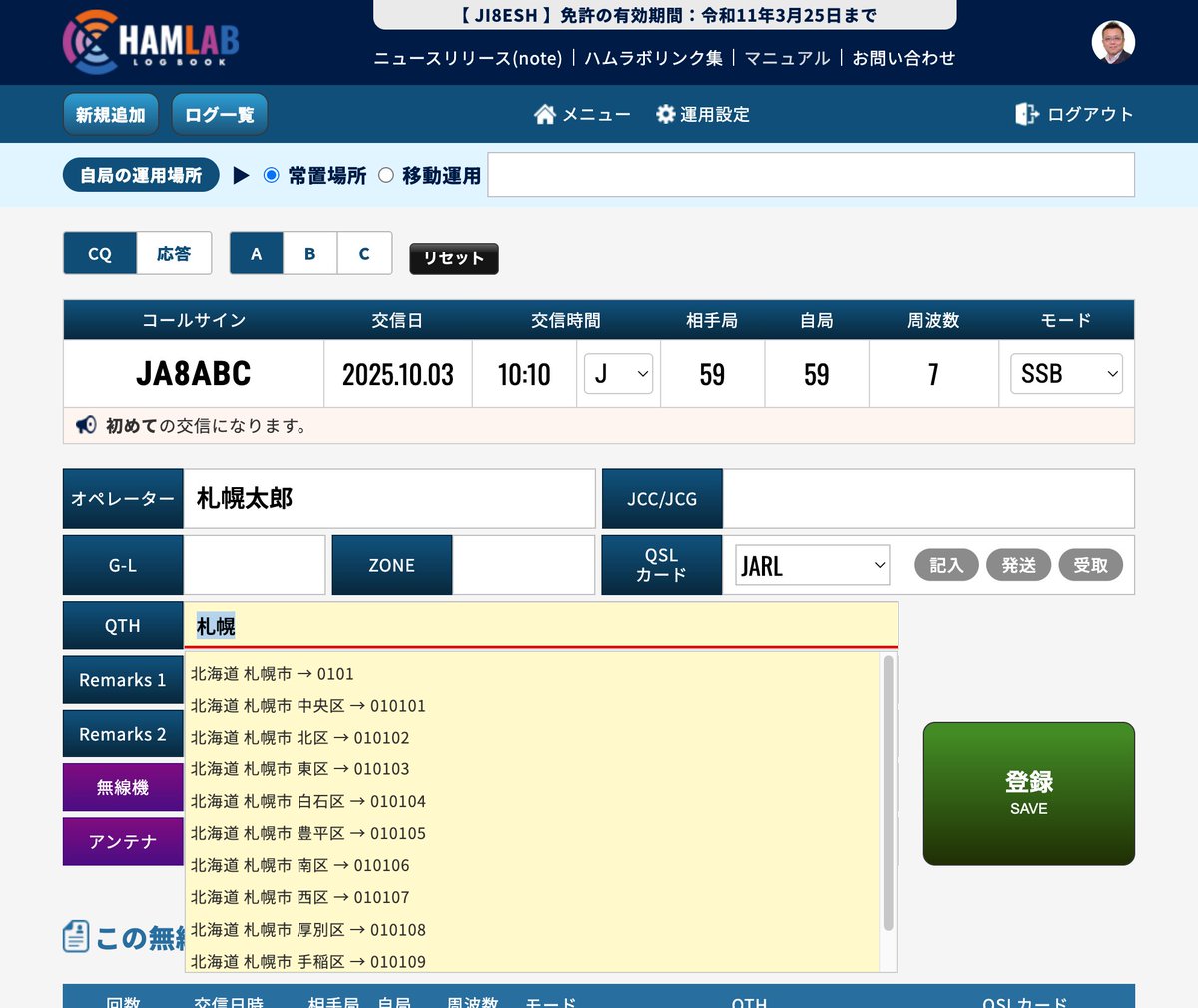Open the SSB mode dropdown
The width and height of the screenshot is (1198, 1008).
[x=1066, y=374]
